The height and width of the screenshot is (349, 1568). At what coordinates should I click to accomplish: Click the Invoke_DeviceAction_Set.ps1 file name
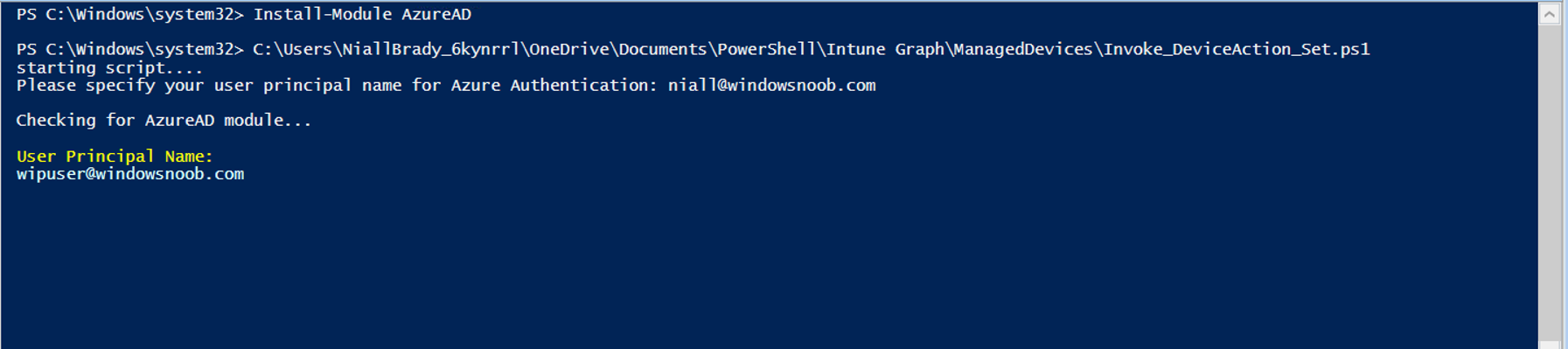point(1237,50)
